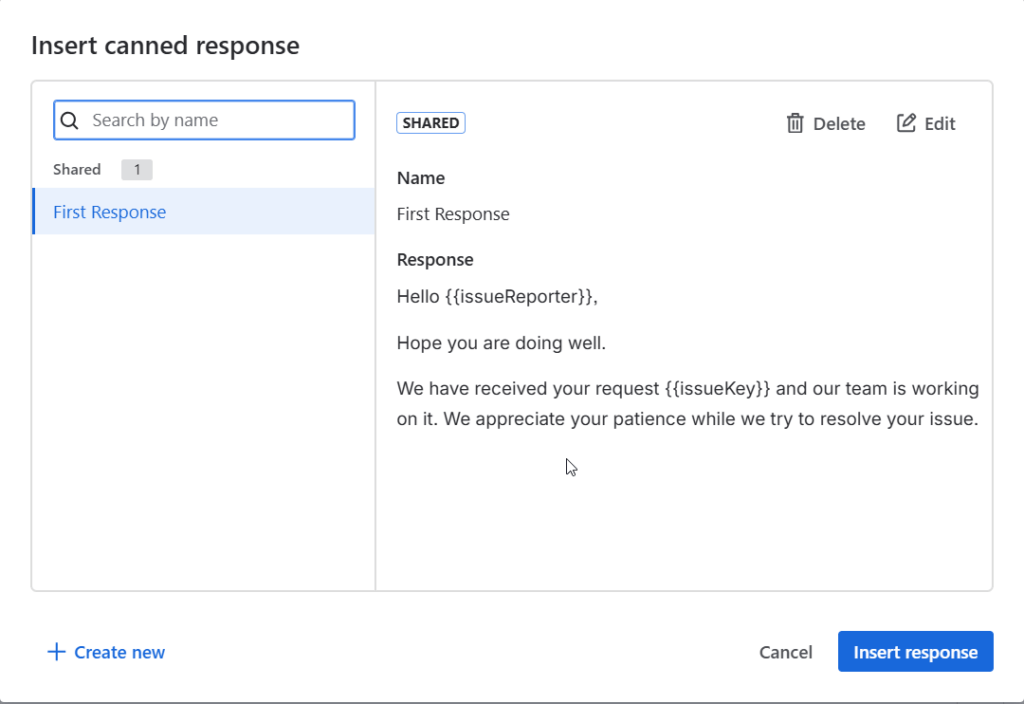Click the trash can Delete icon
Viewport: 1024px width, 704px height.
point(795,123)
